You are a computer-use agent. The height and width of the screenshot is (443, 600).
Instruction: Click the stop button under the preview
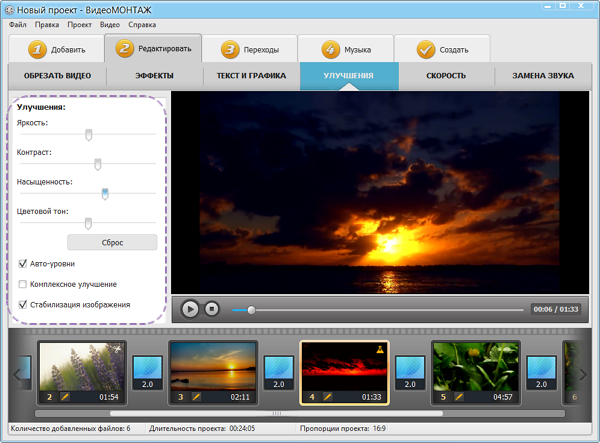[212, 309]
